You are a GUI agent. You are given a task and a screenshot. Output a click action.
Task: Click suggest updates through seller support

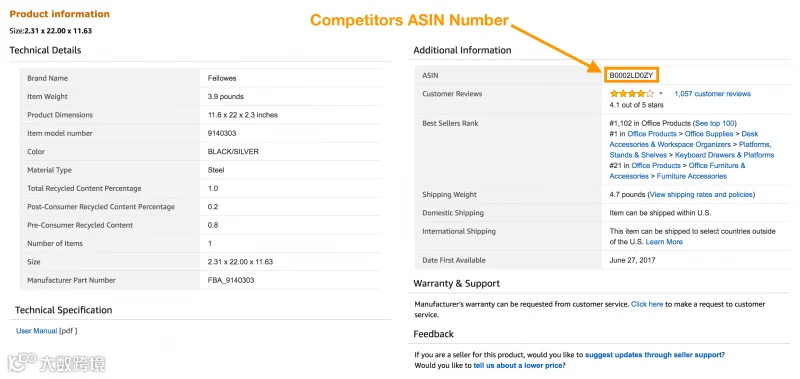[x=654, y=355]
